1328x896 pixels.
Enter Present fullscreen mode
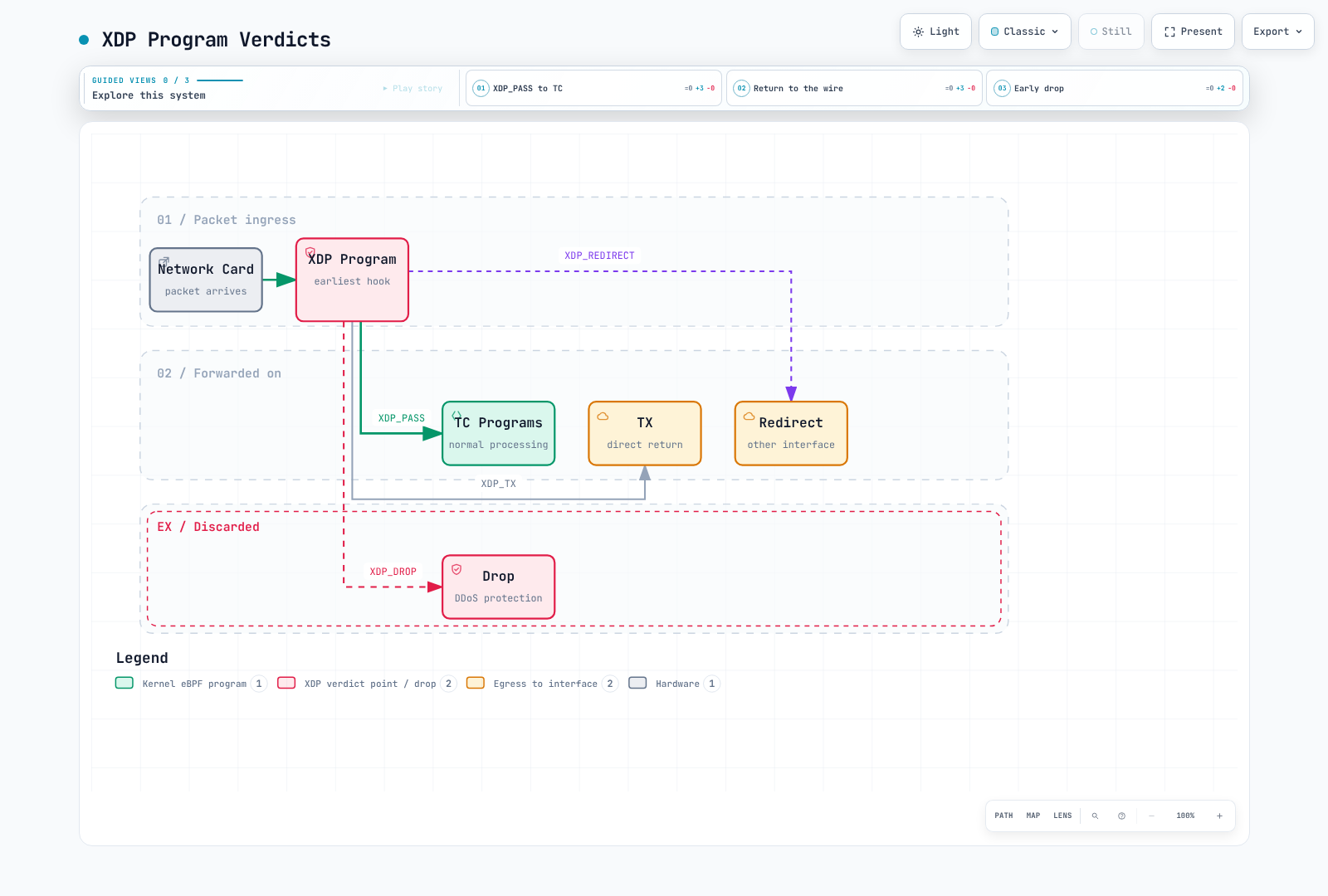pos(1193,32)
